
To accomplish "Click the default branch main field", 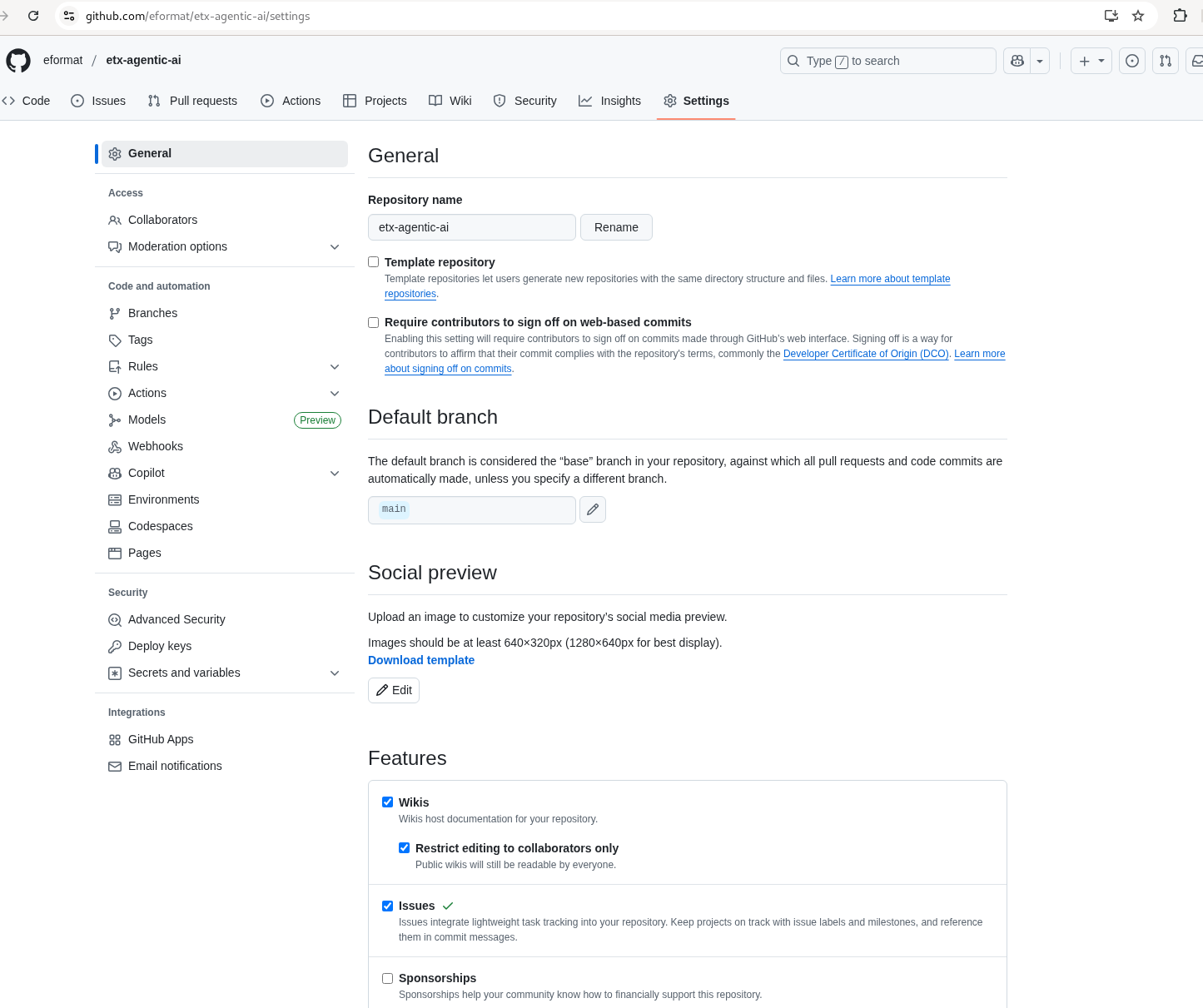I will point(472,510).
